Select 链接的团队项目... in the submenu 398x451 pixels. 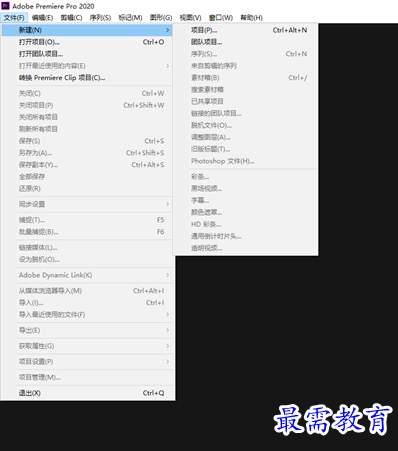tap(245, 114)
